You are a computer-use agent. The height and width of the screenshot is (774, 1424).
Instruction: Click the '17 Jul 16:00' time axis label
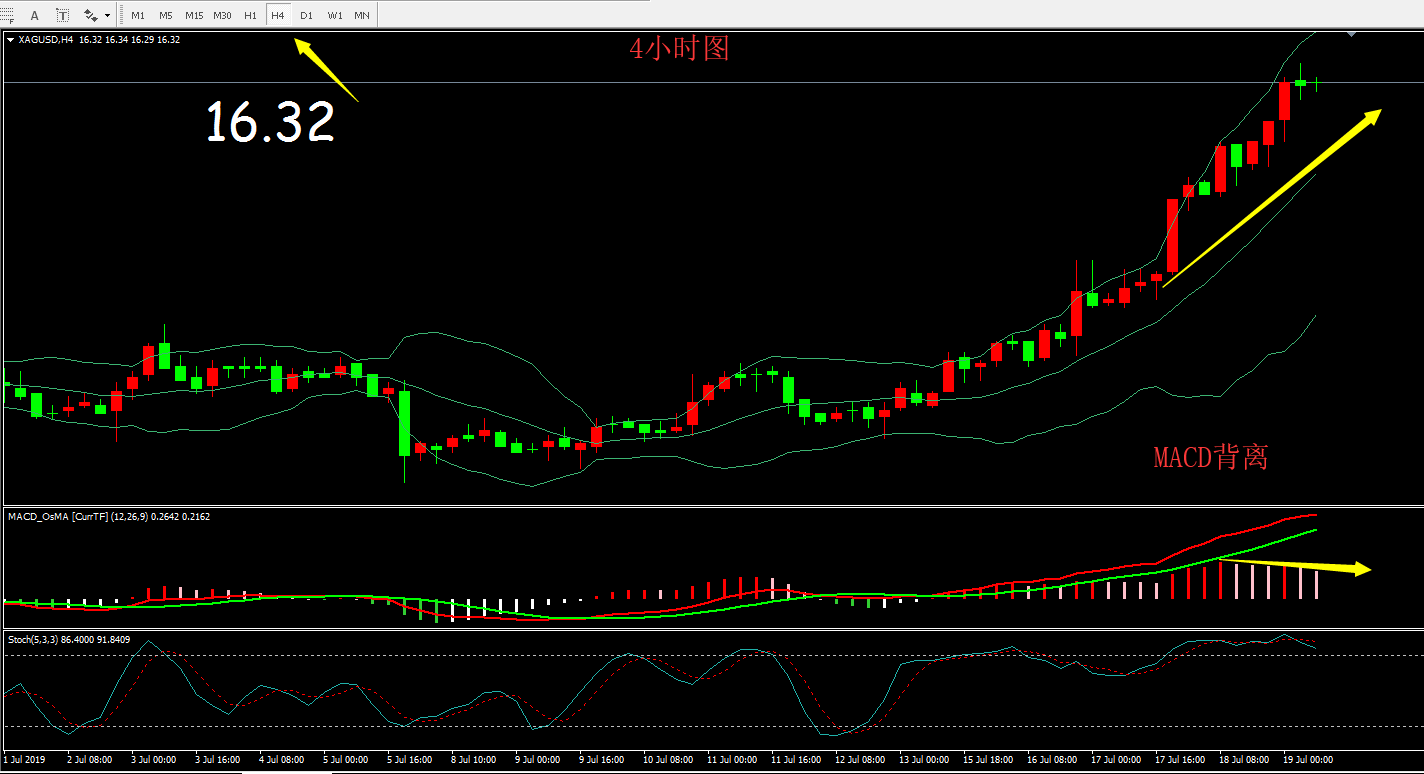point(1179,760)
